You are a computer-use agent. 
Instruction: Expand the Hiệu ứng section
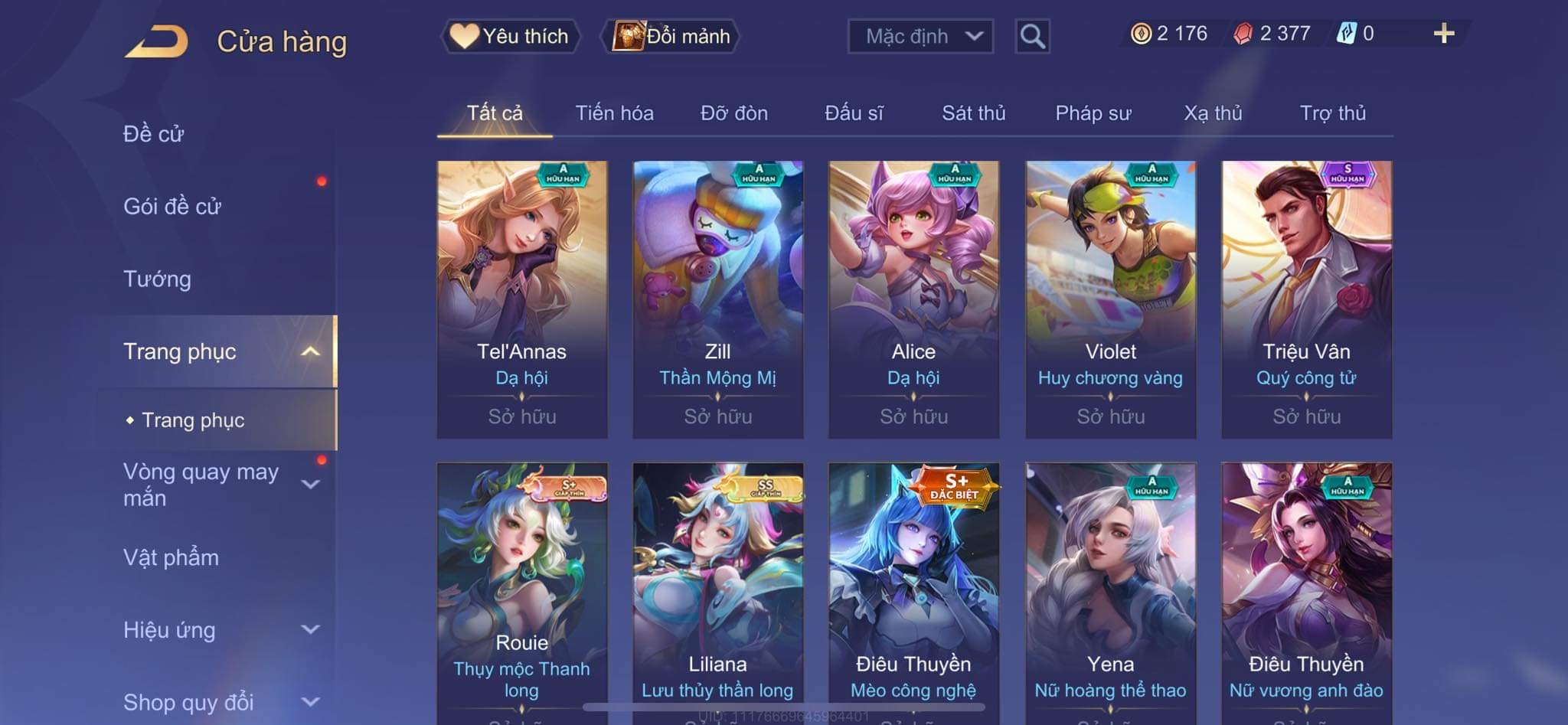tap(310, 629)
